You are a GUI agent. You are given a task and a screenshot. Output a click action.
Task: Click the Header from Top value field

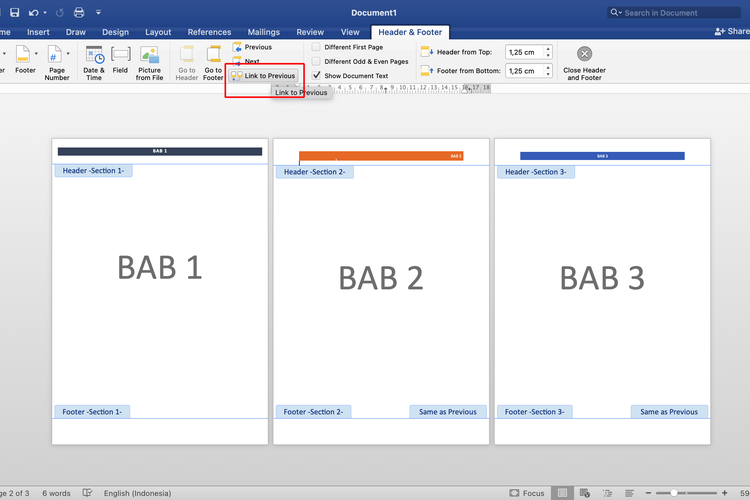tap(524, 52)
